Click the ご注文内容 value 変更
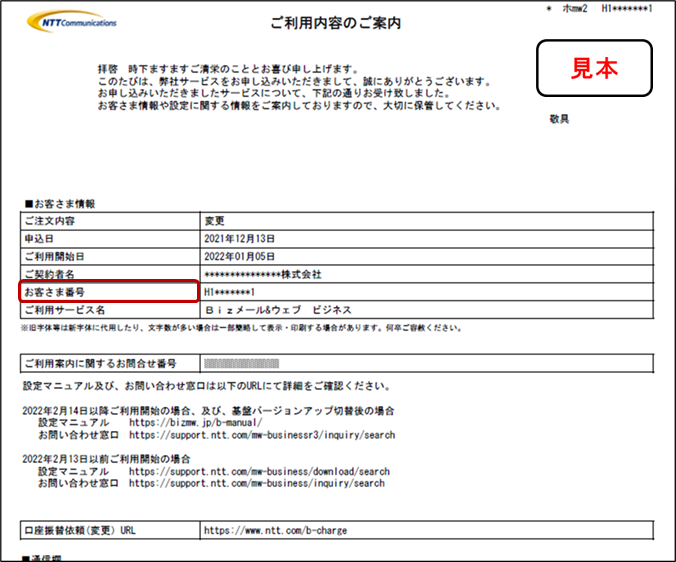The height and width of the screenshot is (562, 676). pos(214,222)
